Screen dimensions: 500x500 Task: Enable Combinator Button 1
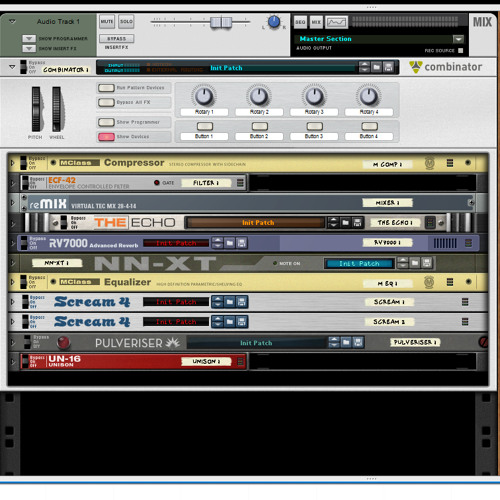tap(205, 126)
